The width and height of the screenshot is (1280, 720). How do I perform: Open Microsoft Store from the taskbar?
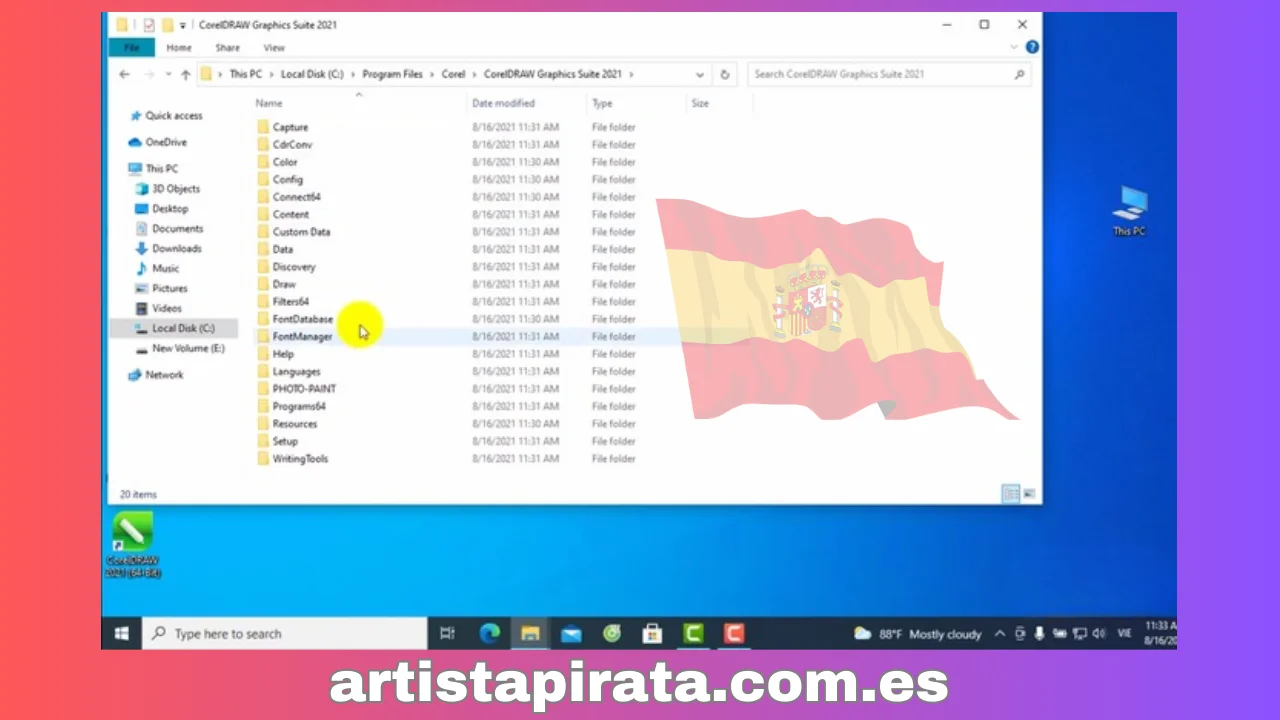point(652,633)
